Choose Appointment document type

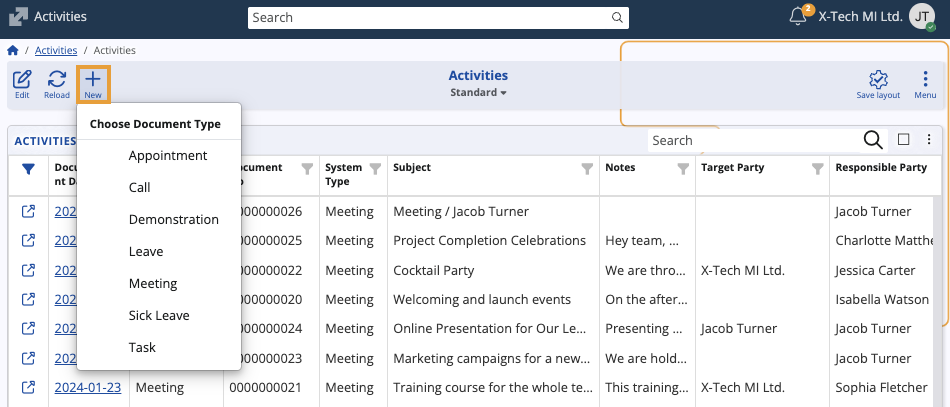[168, 156]
